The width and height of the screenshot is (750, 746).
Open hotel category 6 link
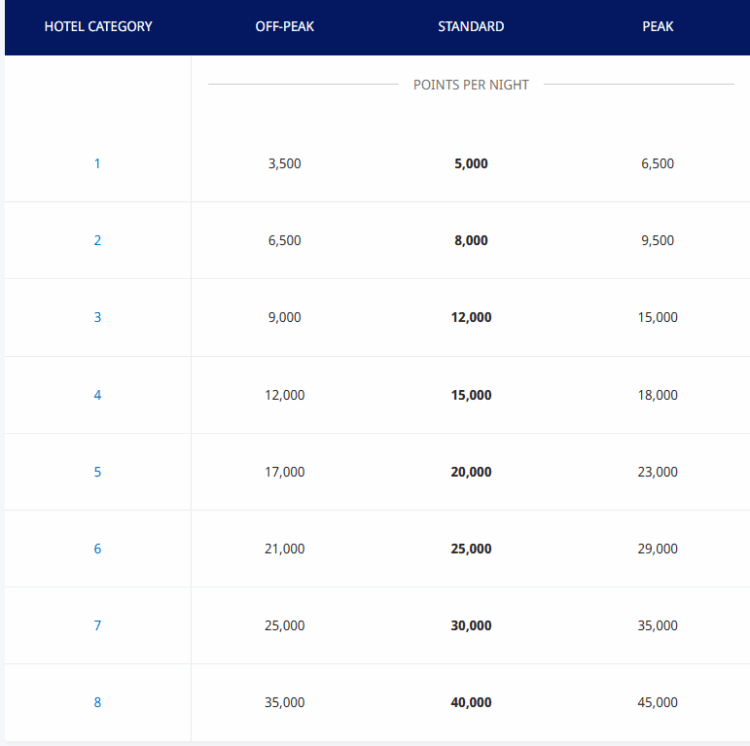[x=97, y=549]
